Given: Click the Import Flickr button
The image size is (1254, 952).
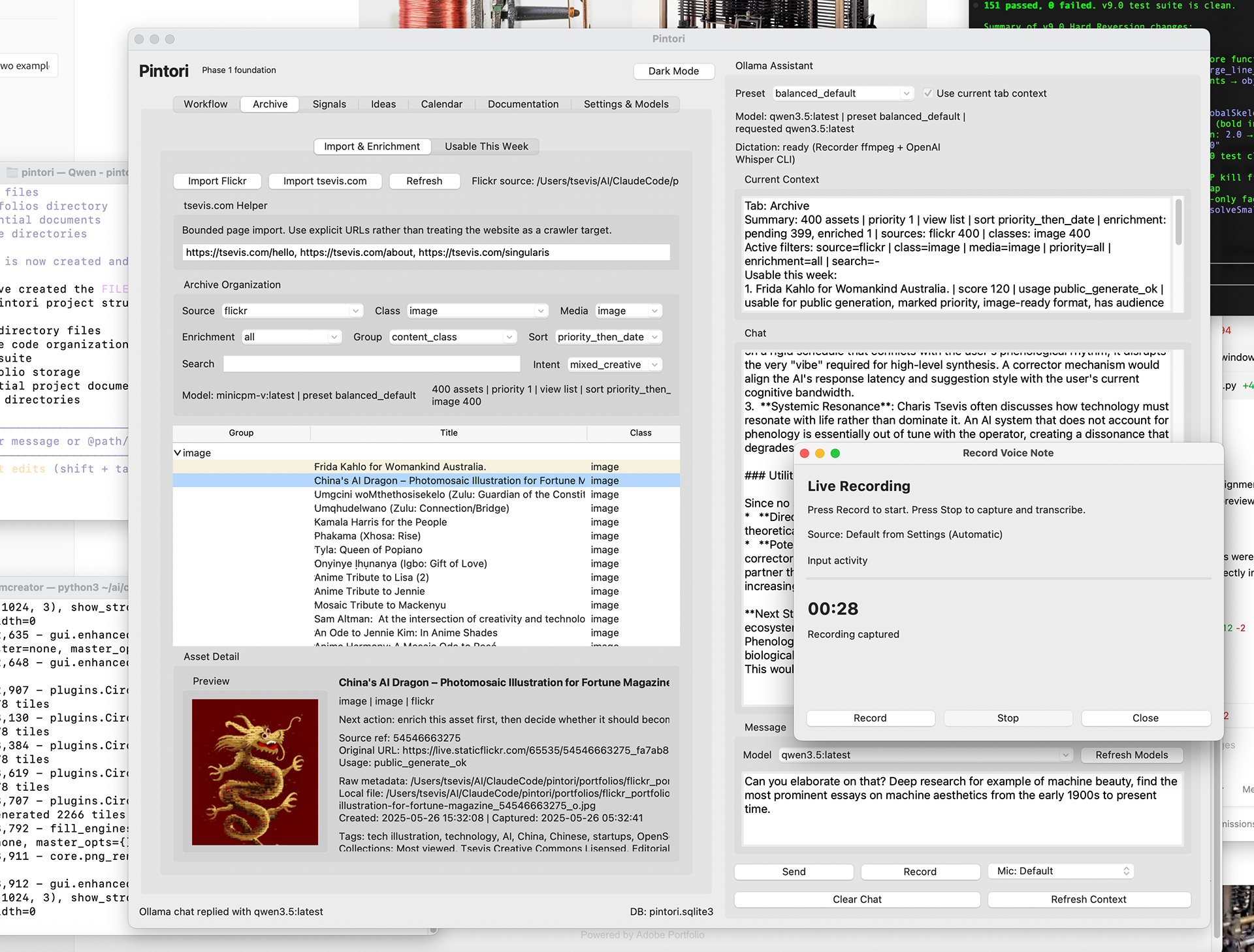Looking at the screenshot, I should coord(217,181).
